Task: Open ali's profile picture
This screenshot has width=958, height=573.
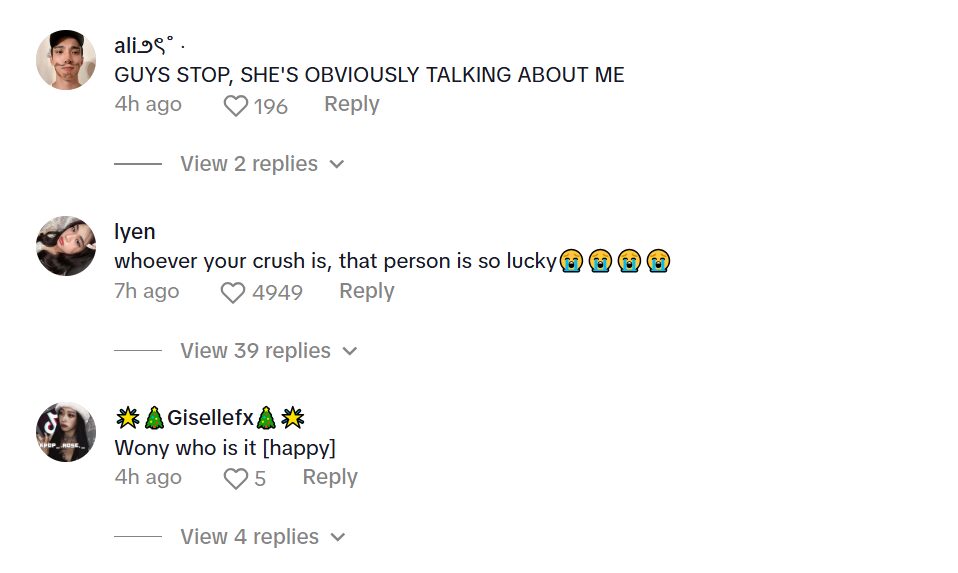Action: 66,60
